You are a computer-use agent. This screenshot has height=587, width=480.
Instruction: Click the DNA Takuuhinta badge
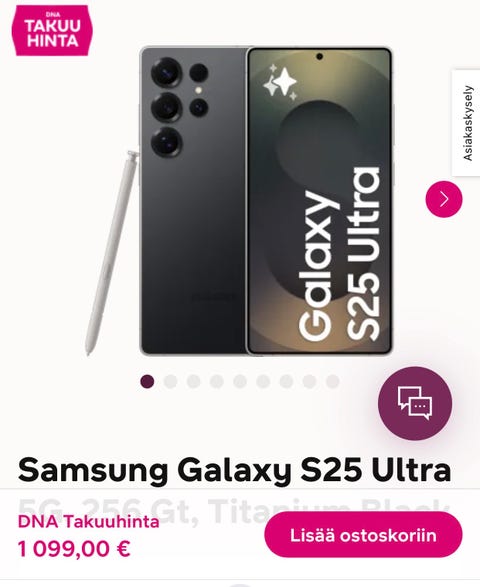pyautogui.click(x=52, y=31)
